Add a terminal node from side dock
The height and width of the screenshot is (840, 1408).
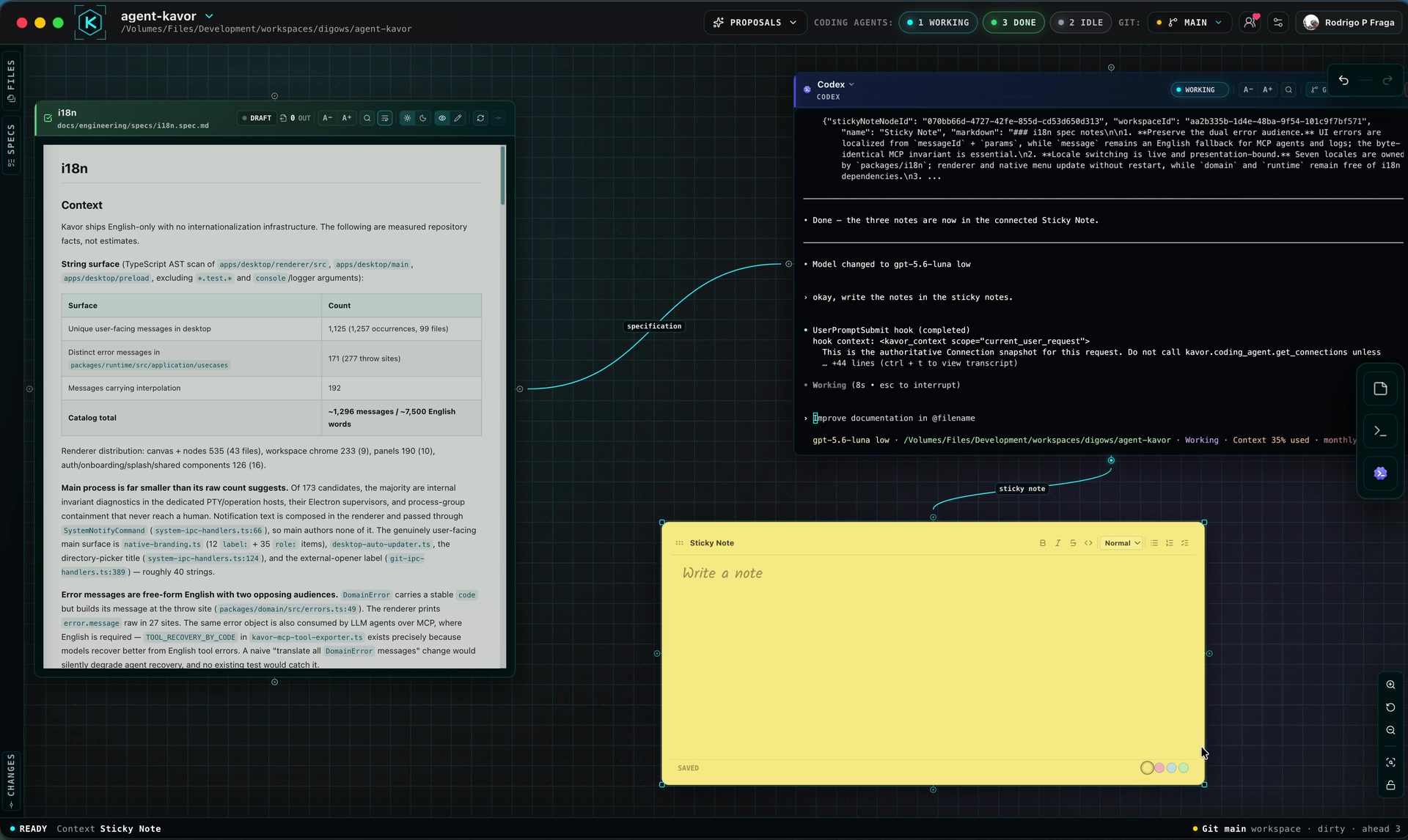pyautogui.click(x=1380, y=431)
